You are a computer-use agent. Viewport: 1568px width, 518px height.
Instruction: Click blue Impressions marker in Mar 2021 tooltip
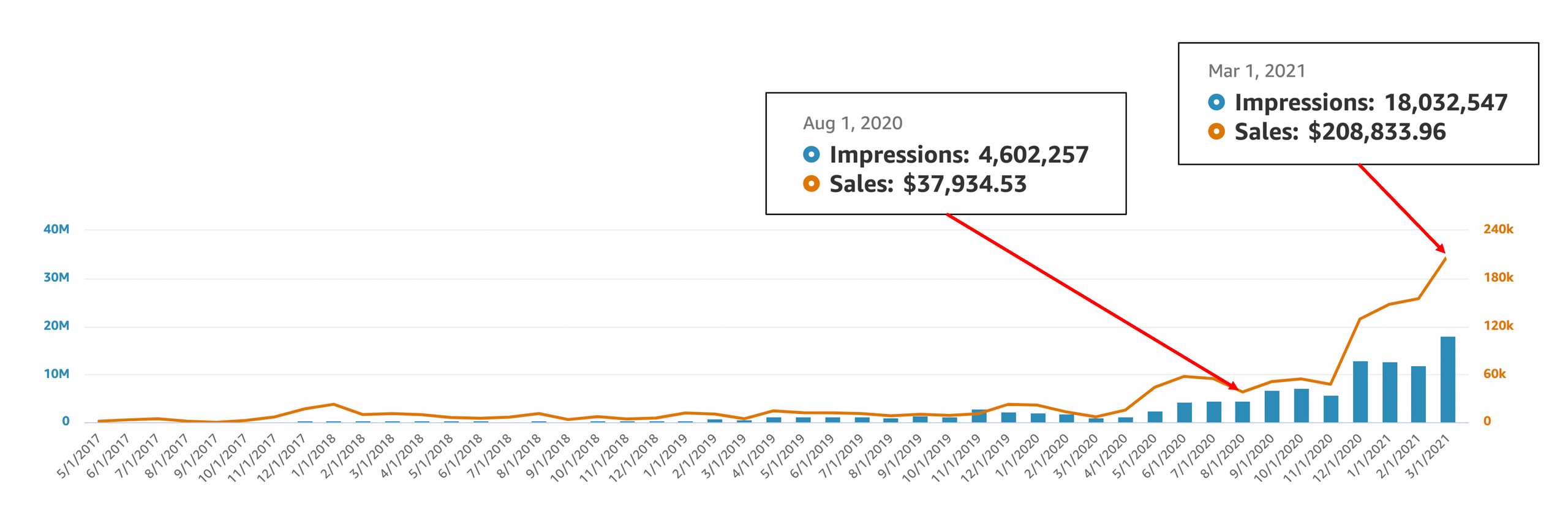(1216, 102)
